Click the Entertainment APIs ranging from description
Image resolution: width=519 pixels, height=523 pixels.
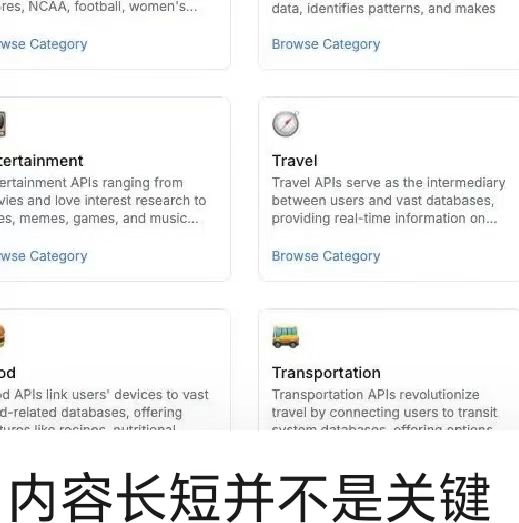[x=103, y=200]
